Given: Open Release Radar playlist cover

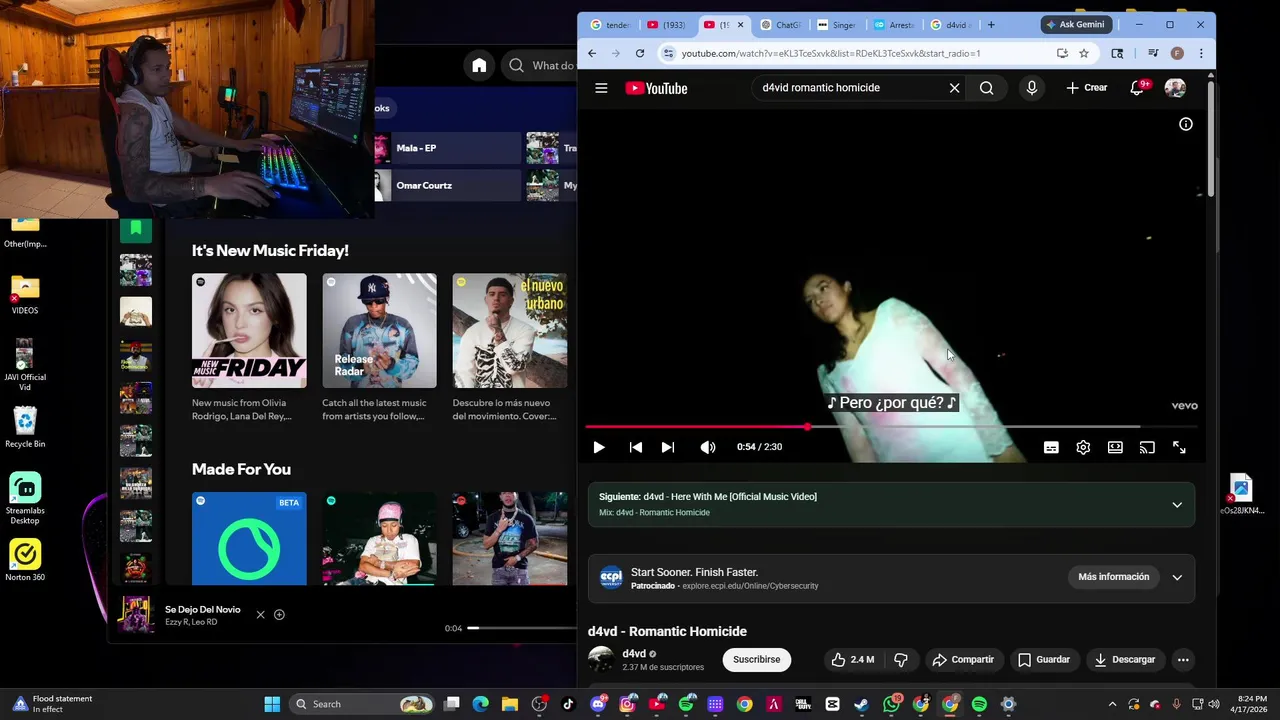Looking at the screenshot, I should tap(379, 330).
